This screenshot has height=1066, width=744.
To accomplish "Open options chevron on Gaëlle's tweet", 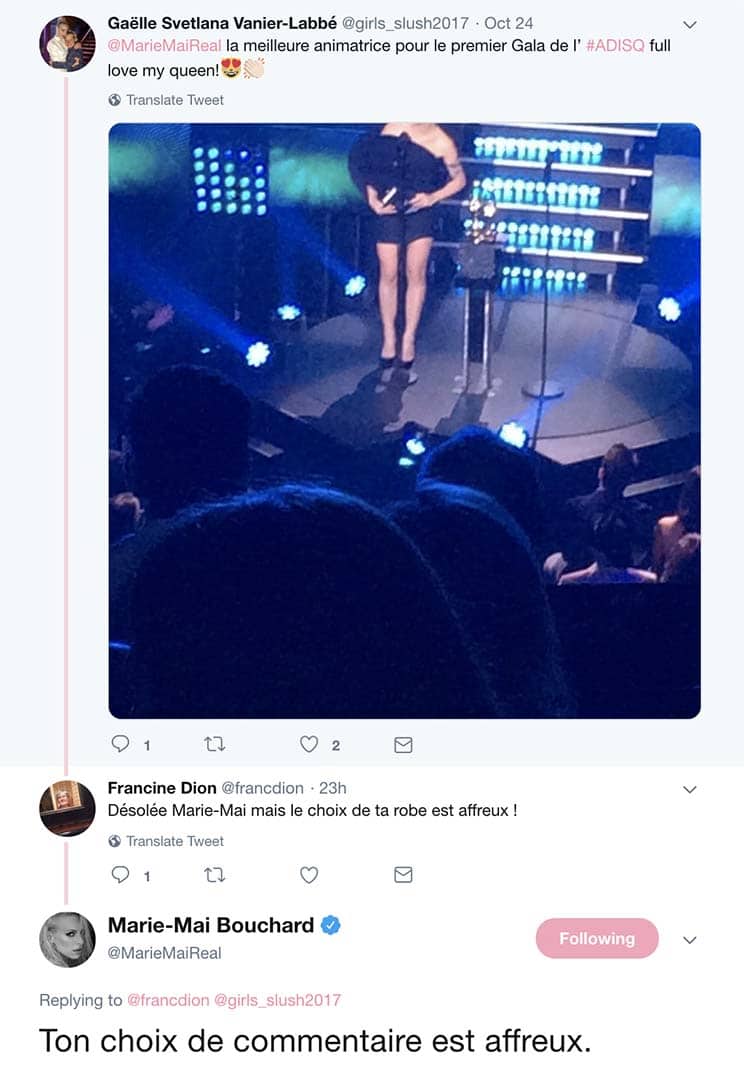I will click(690, 25).
